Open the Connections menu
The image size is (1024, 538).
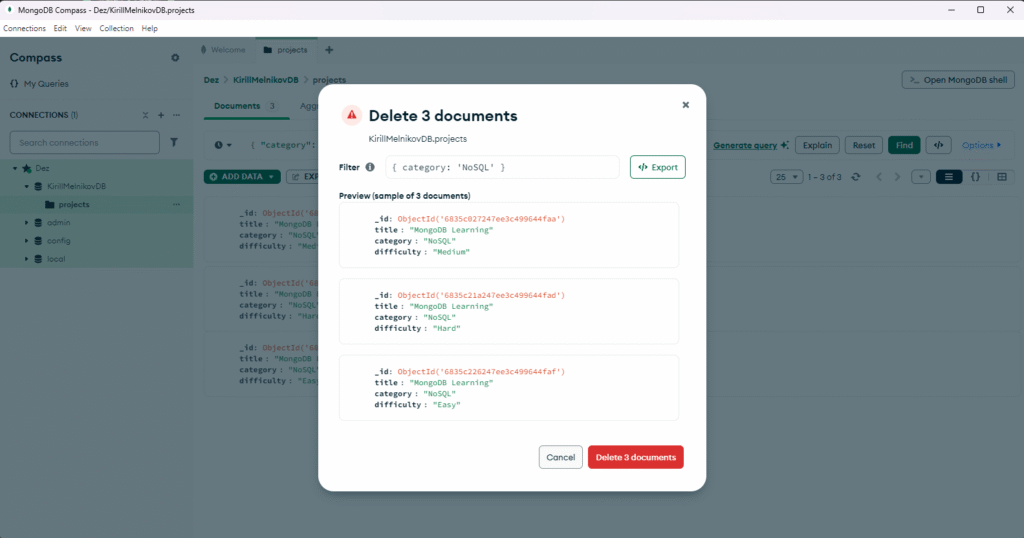click(24, 29)
